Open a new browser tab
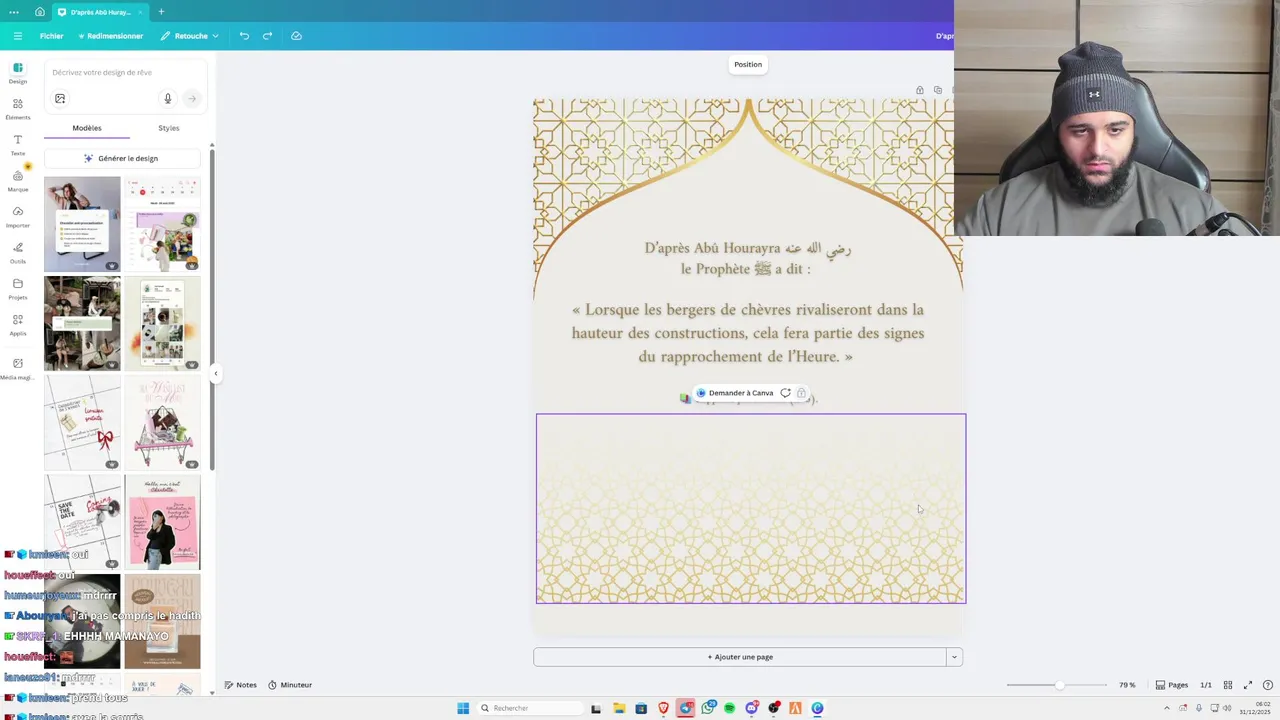This screenshot has height=720, width=1280. click(161, 12)
